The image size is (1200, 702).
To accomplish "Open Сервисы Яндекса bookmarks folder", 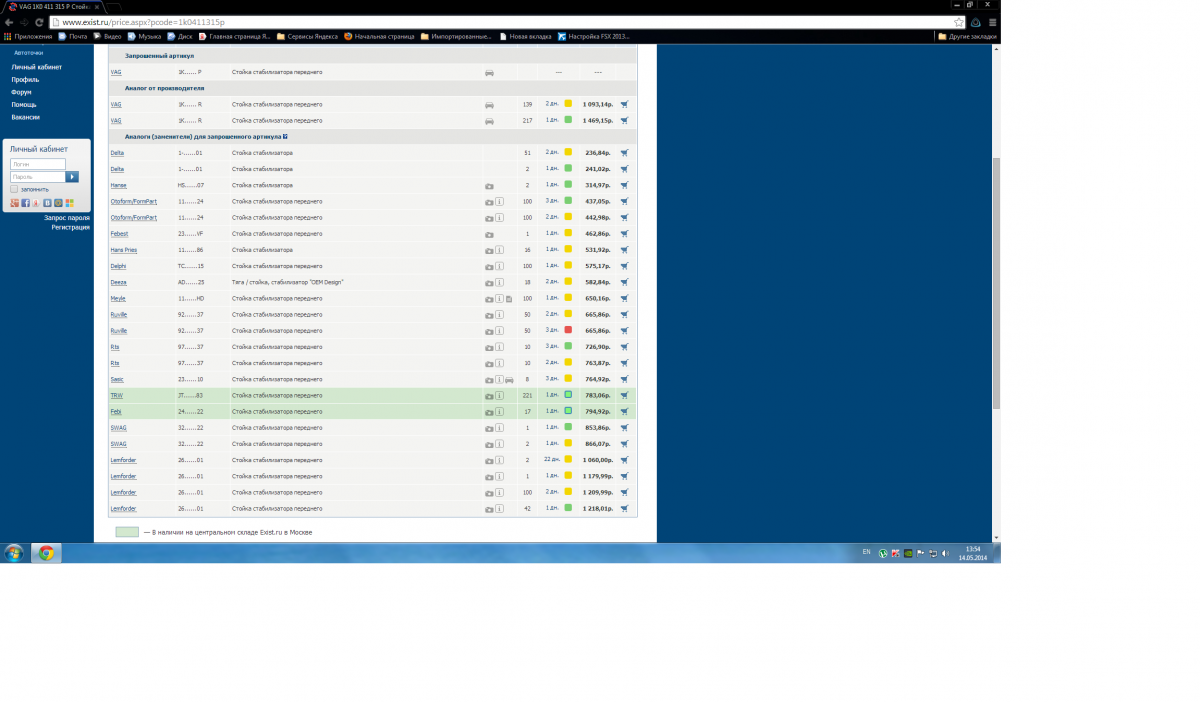I will [x=306, y=36].
